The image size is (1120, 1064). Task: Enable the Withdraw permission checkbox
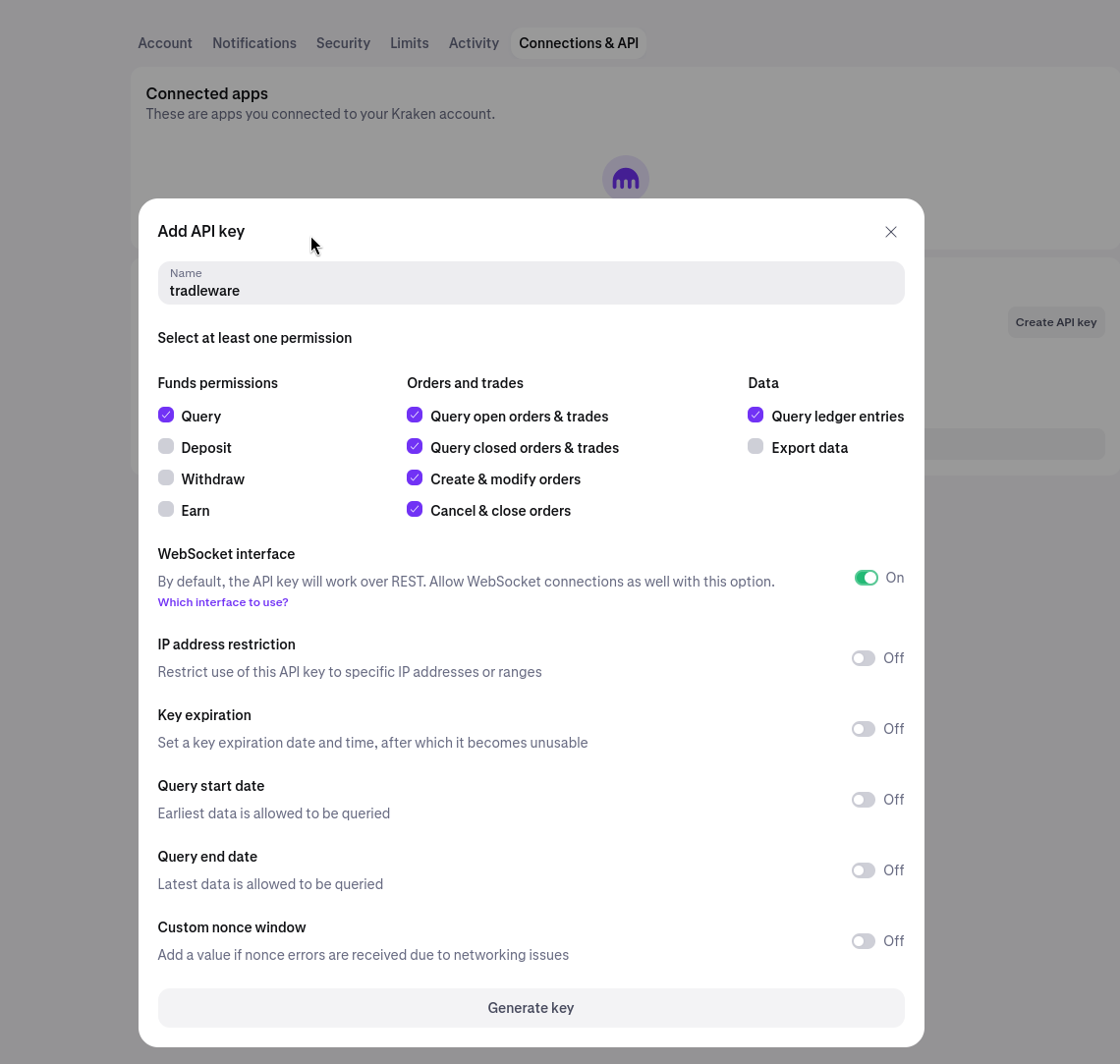pyautogui.click(x=166, y=477)
